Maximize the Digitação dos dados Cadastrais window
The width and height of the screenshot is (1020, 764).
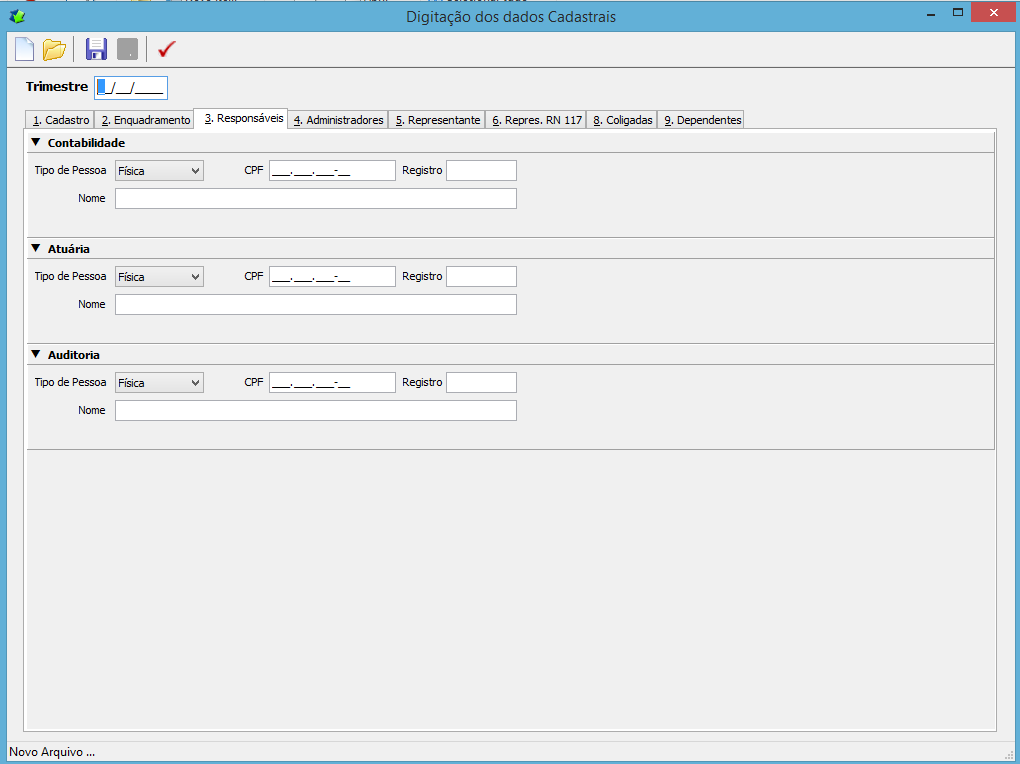point(958,13)
